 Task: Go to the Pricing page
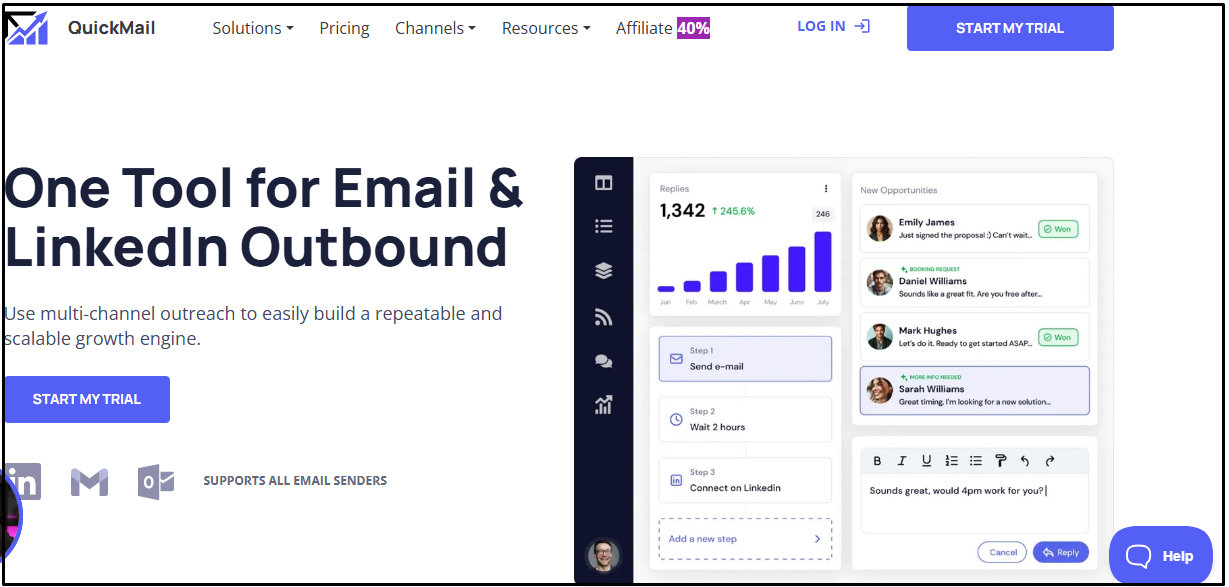pos(344,28)
